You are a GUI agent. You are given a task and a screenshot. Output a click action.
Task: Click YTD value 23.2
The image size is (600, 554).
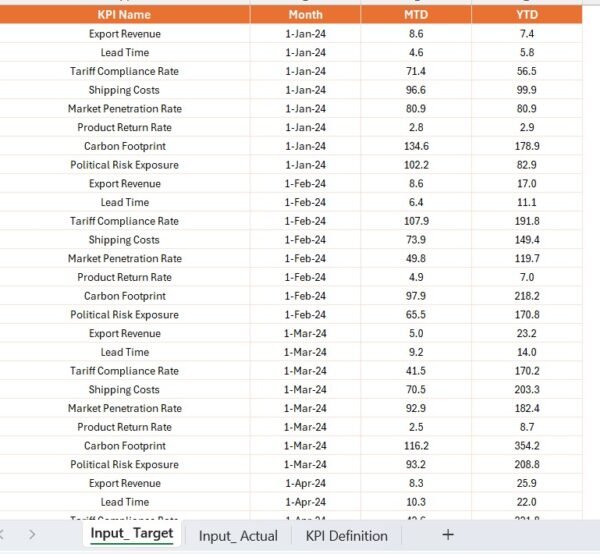pos(527,334)
